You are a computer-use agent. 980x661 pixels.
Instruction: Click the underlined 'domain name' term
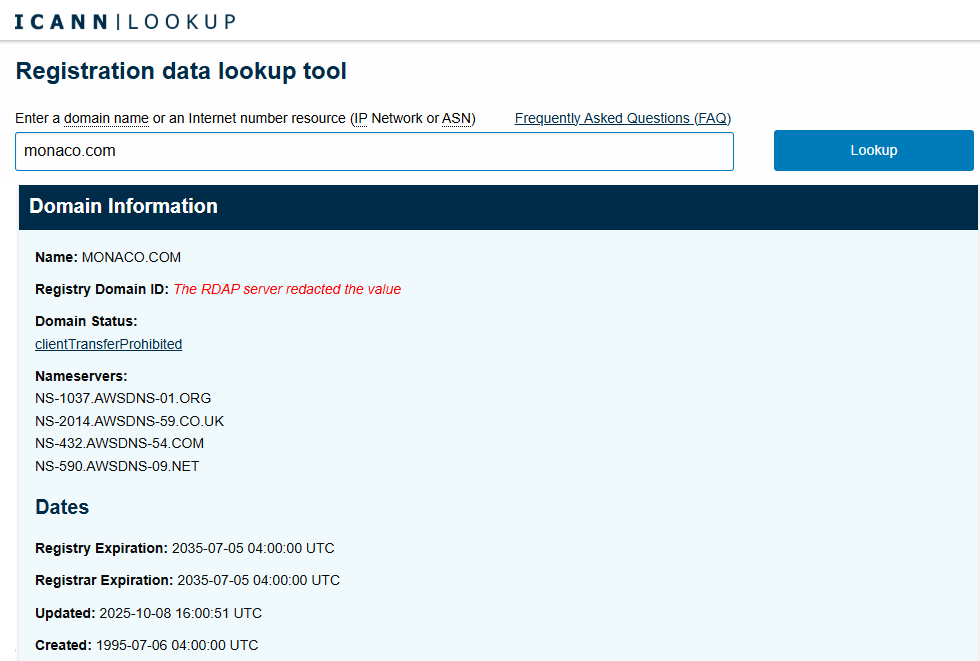pyautogui.click(x=106, y=118)
